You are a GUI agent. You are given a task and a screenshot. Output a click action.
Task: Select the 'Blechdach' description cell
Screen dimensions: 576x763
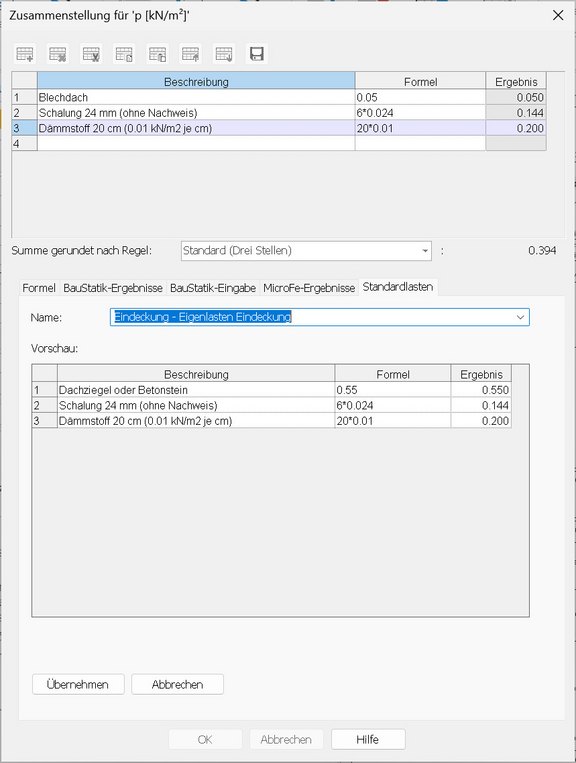(x=196, y=97)
